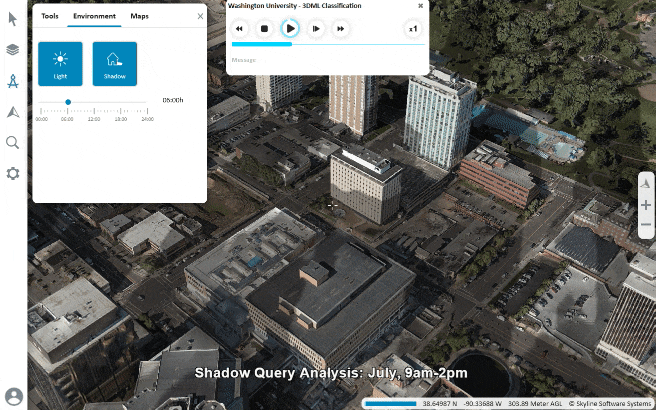
Task: Switch to the Tools tab
Action: pyautogui.click(x=49, y=16)
